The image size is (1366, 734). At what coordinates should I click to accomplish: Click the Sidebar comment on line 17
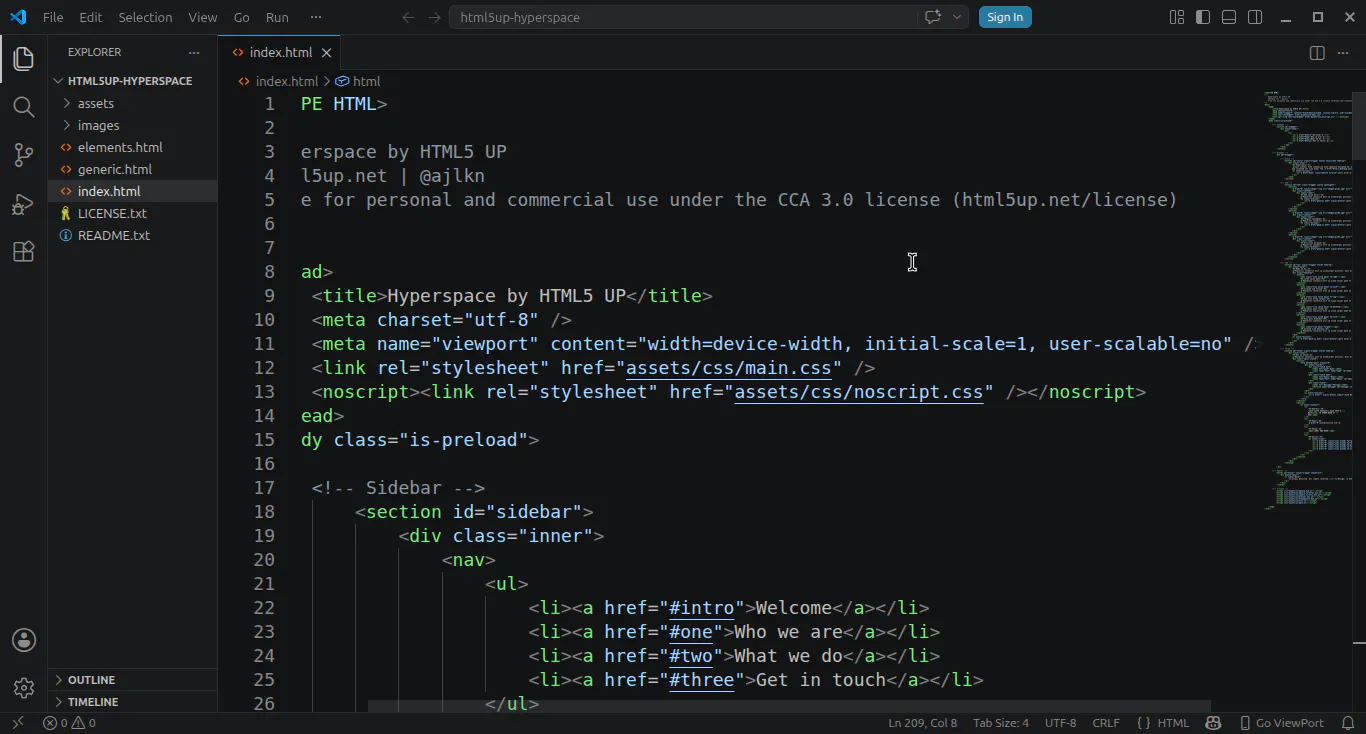398,488
